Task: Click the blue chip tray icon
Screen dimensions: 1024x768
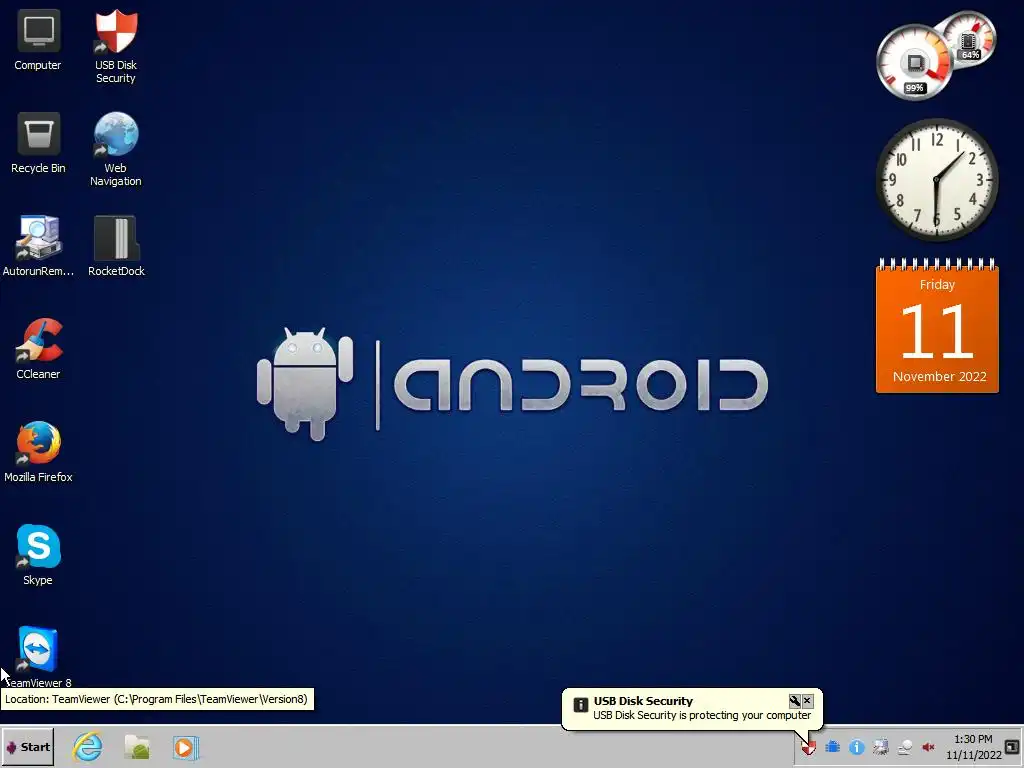Action: tap(833, 747)
